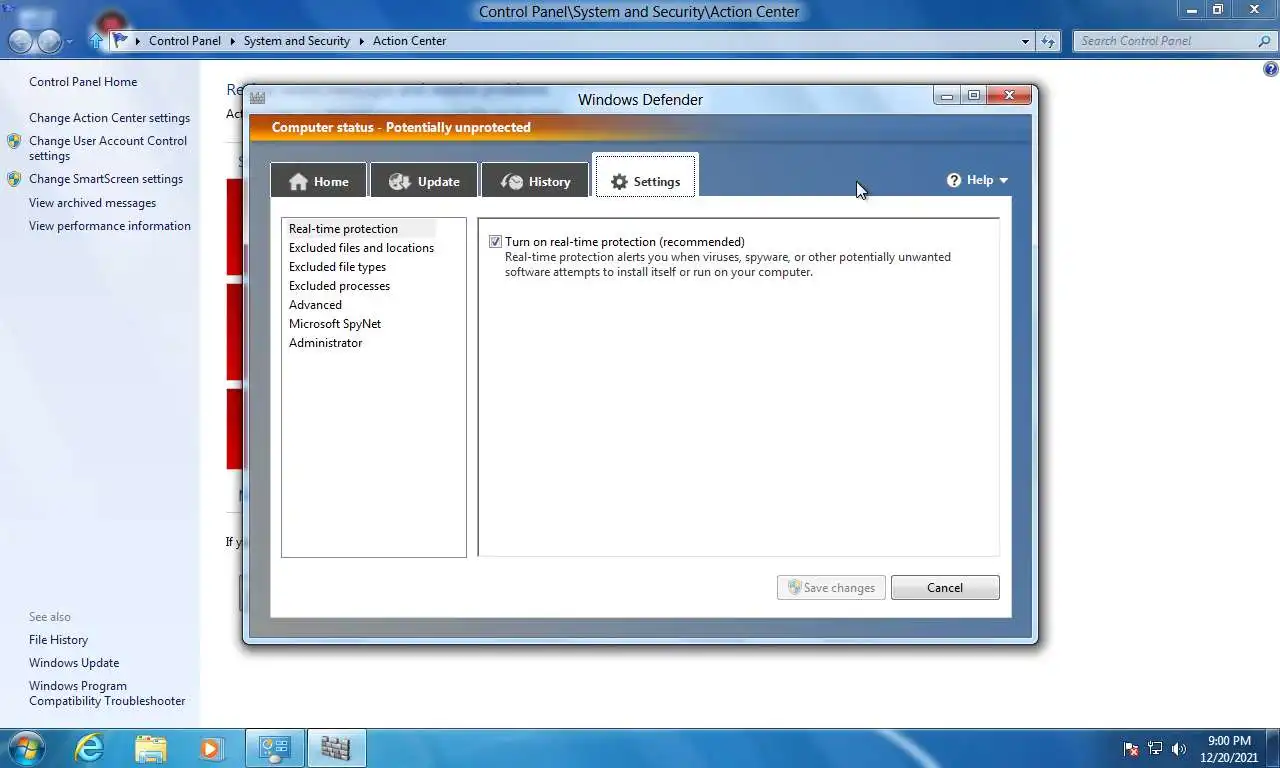Click the shield icon on Save changes

click(x=794, y=587)
